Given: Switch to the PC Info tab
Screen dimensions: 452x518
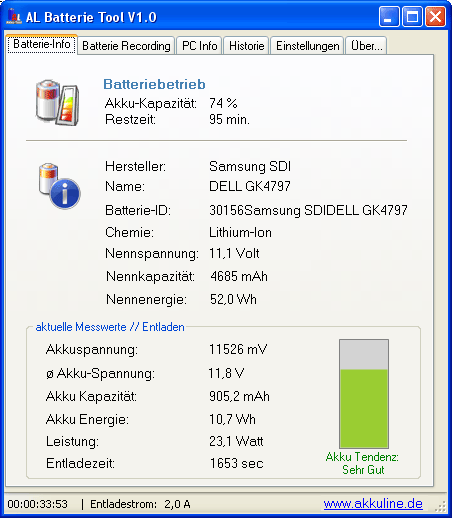Looking at the screenshot, I should (x=199, y=46).
